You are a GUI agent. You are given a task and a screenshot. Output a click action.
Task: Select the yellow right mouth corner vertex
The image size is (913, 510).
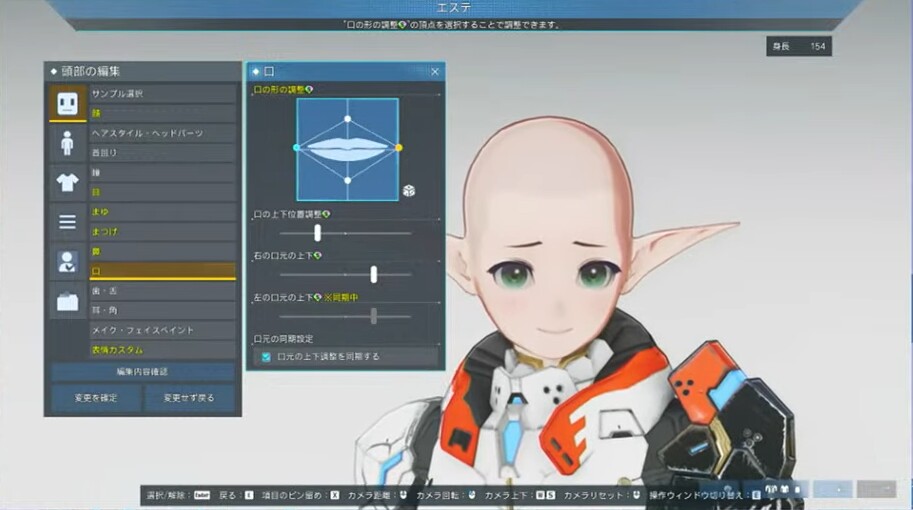tap(399, 148)
